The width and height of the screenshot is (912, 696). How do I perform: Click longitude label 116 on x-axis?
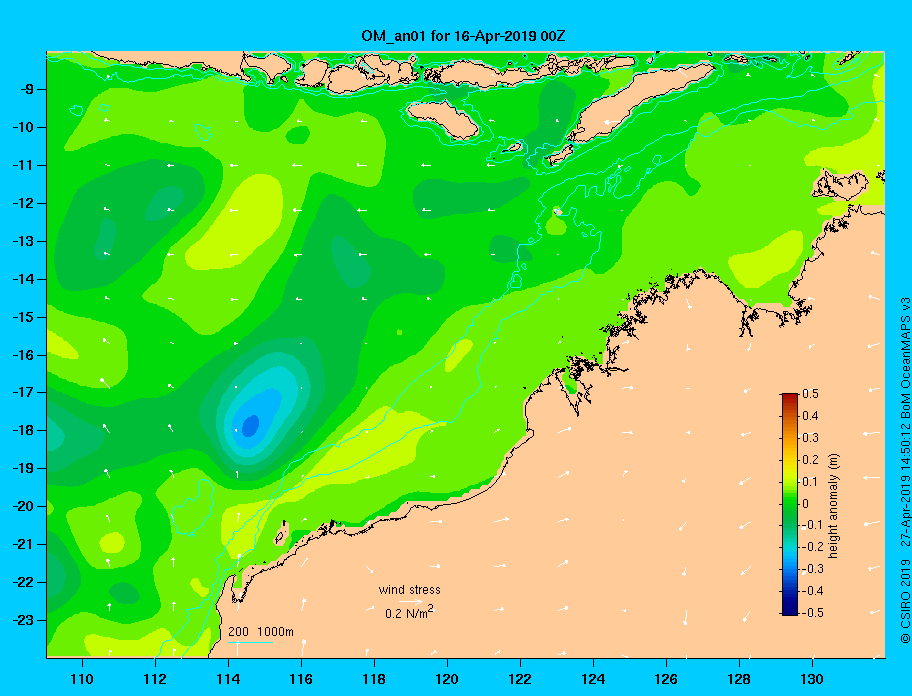pyautogui.click(x=301, y=679)
